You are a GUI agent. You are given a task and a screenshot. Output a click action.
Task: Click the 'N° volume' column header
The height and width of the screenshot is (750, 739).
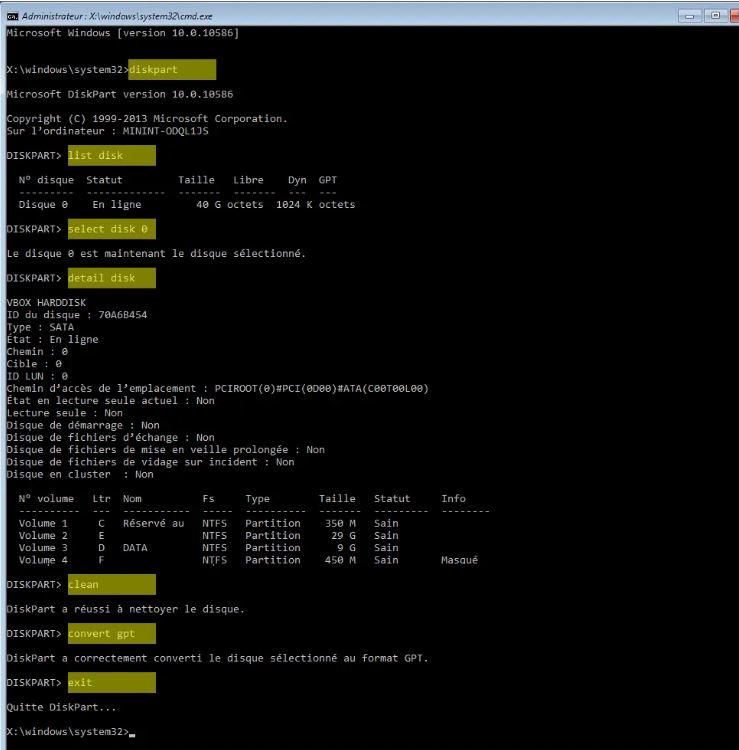[x=46, y=499]
